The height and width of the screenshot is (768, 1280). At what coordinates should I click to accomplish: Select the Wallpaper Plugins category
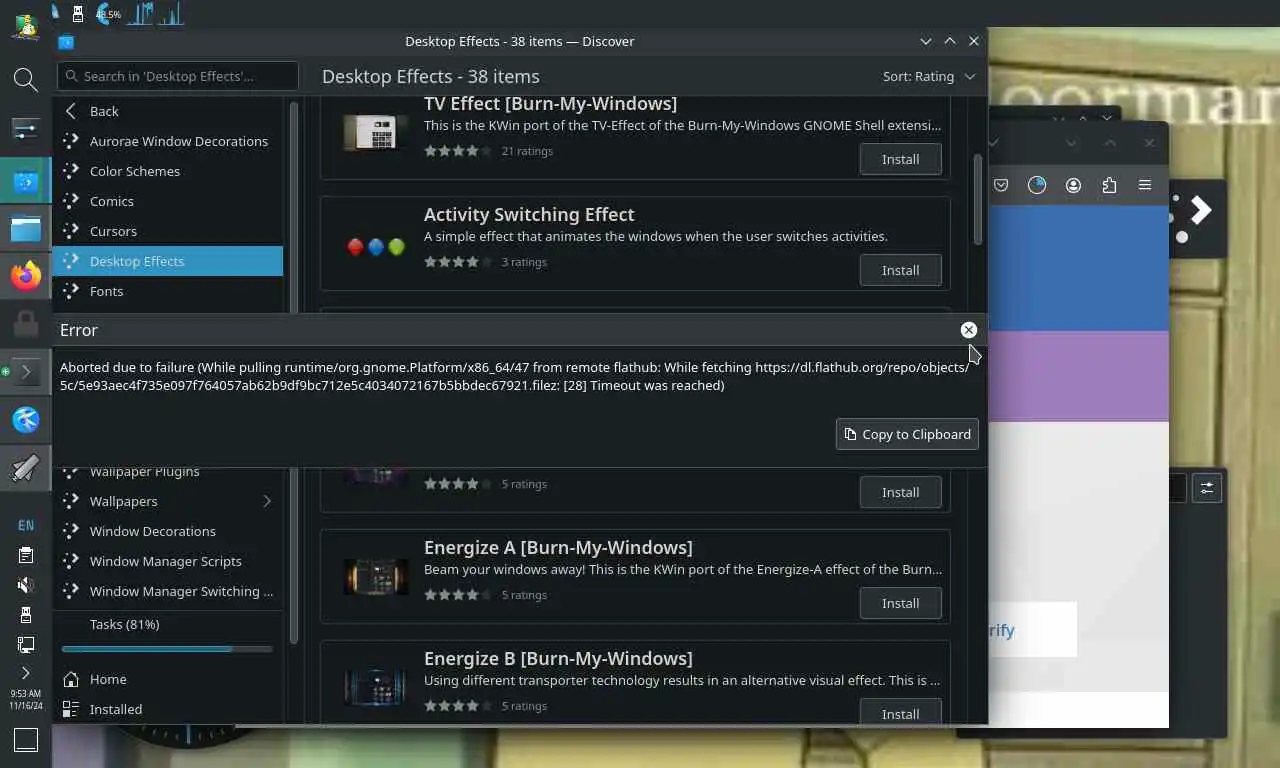pyautogui.click(x=167, y=473)
